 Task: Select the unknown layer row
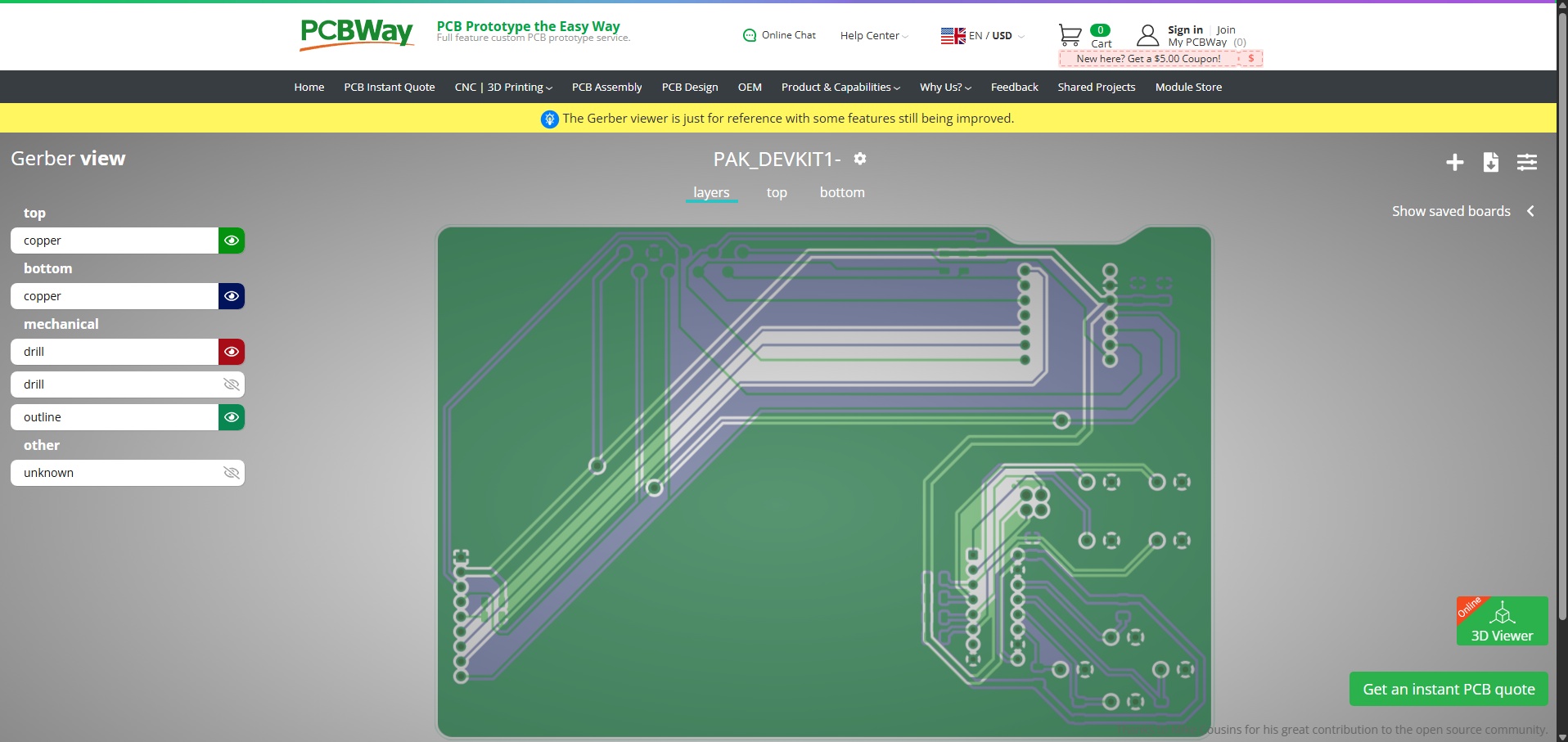click(x=115, y=473)
